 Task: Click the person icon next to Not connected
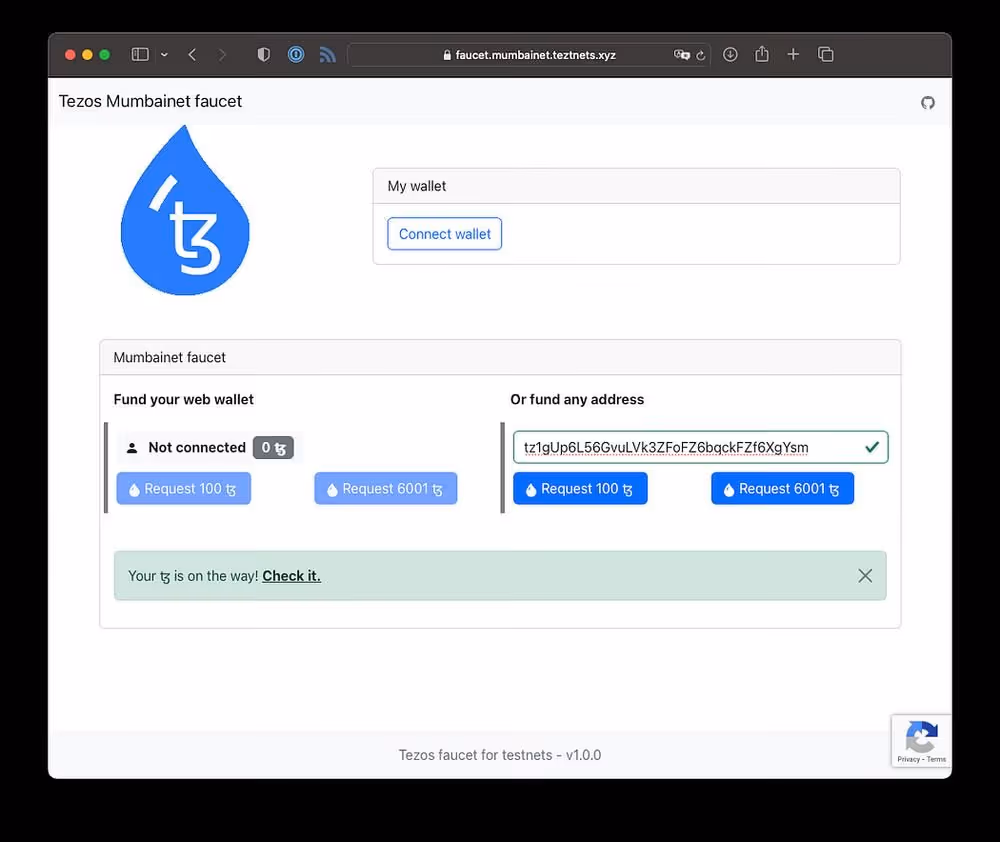(x=131, y=447)
